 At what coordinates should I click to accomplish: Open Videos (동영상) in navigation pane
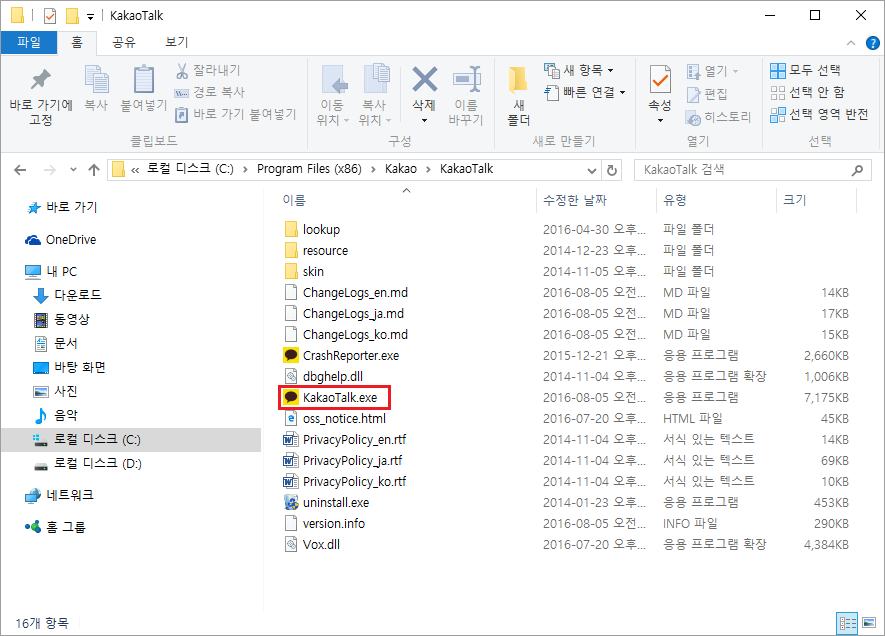coord(62,319)
